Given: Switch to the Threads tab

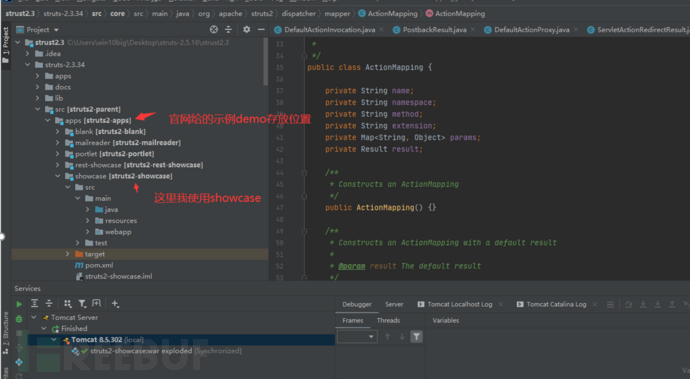Looking at the screenshot, I should [388, 320].
